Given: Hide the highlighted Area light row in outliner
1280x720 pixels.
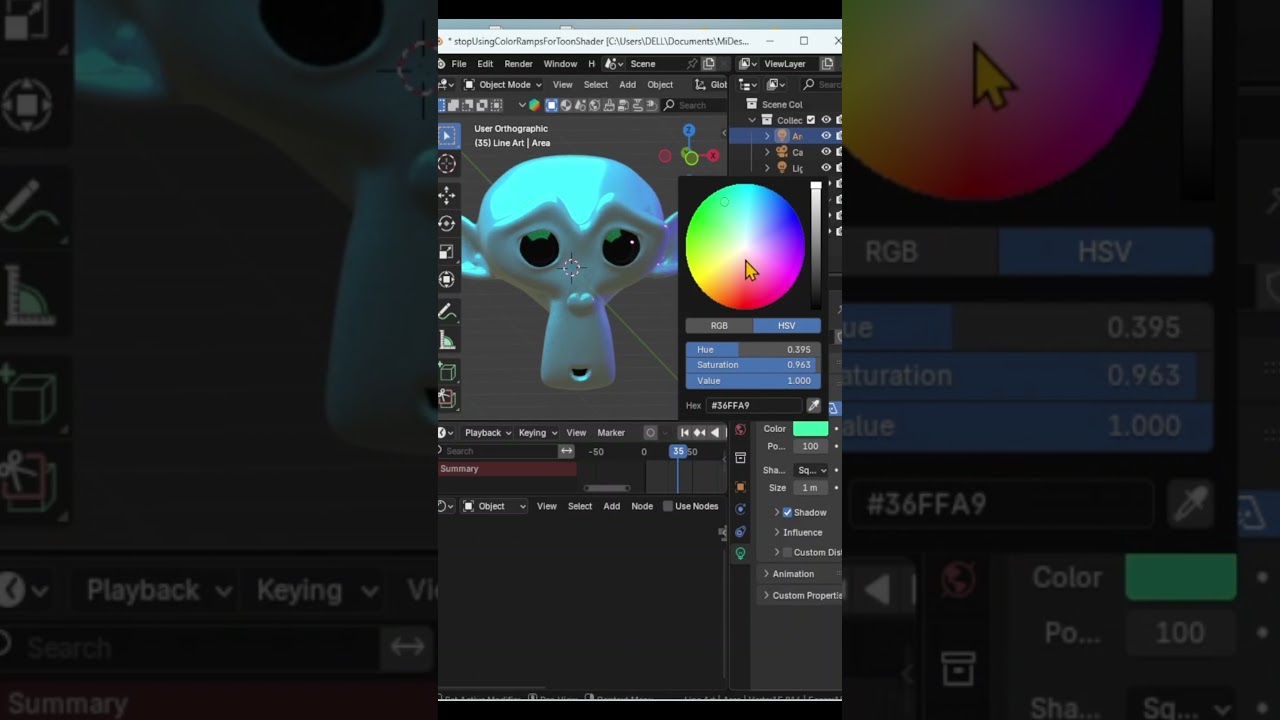Looking at the screenshot, I should [826, 136].
